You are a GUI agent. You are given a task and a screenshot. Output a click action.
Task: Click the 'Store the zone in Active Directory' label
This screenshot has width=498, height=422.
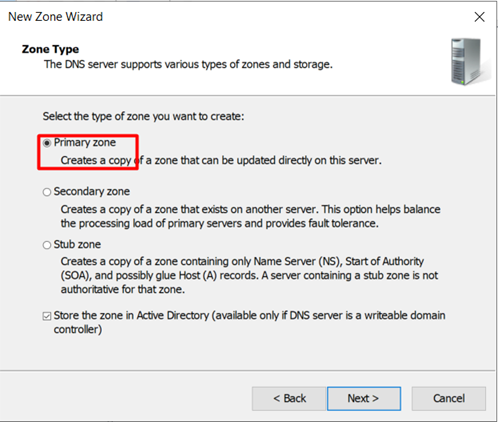click(x=249, y=322)
